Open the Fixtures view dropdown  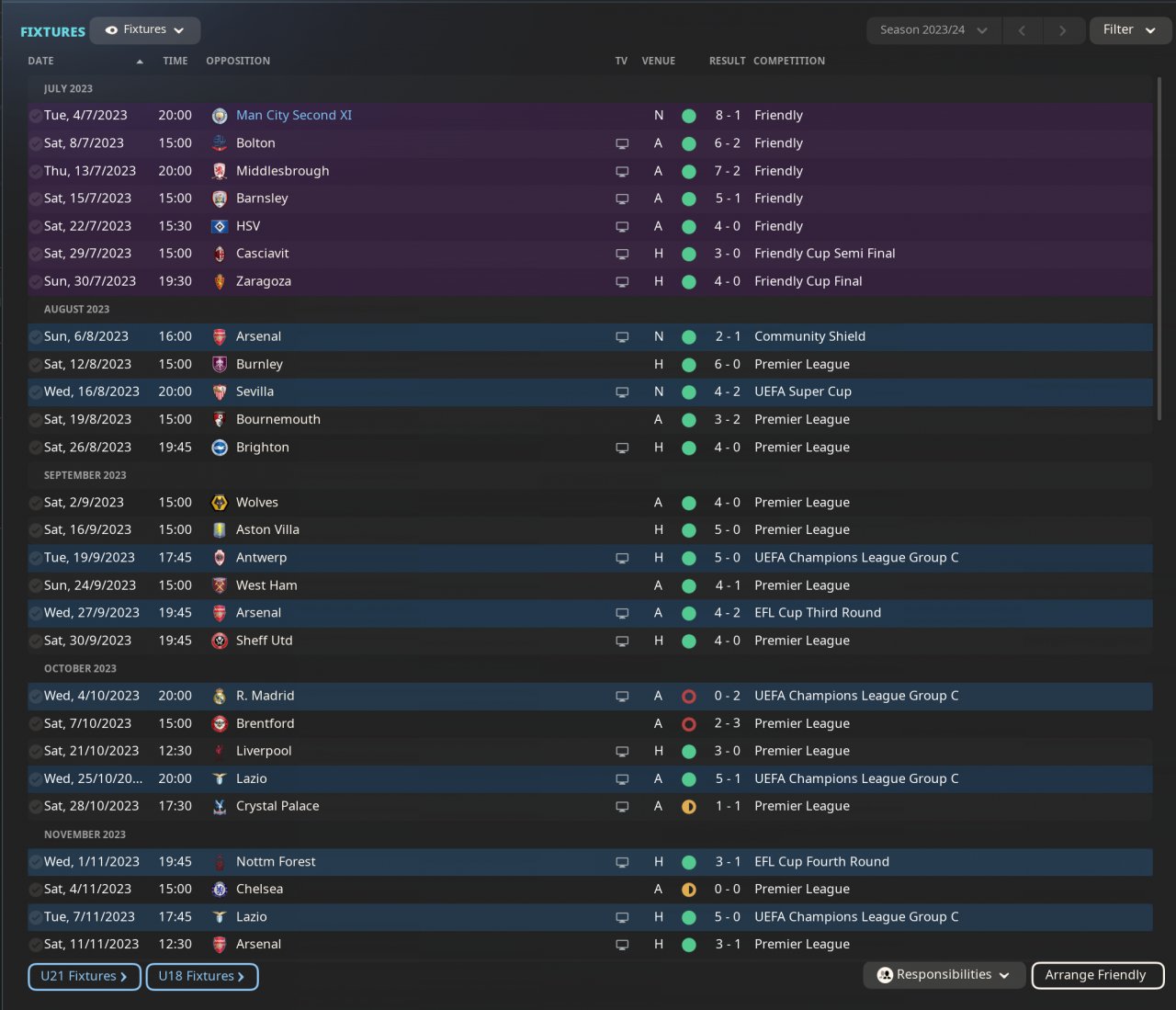pyautogui.click(x=145, y=30)
